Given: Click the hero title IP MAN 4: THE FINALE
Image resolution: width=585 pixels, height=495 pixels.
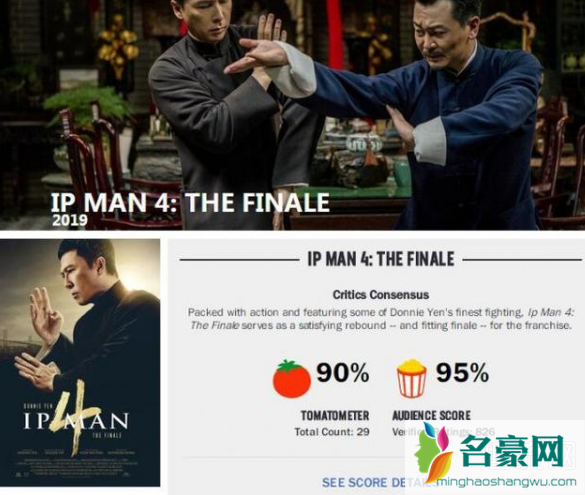Looking at the screenshot, I should (190, 203).
